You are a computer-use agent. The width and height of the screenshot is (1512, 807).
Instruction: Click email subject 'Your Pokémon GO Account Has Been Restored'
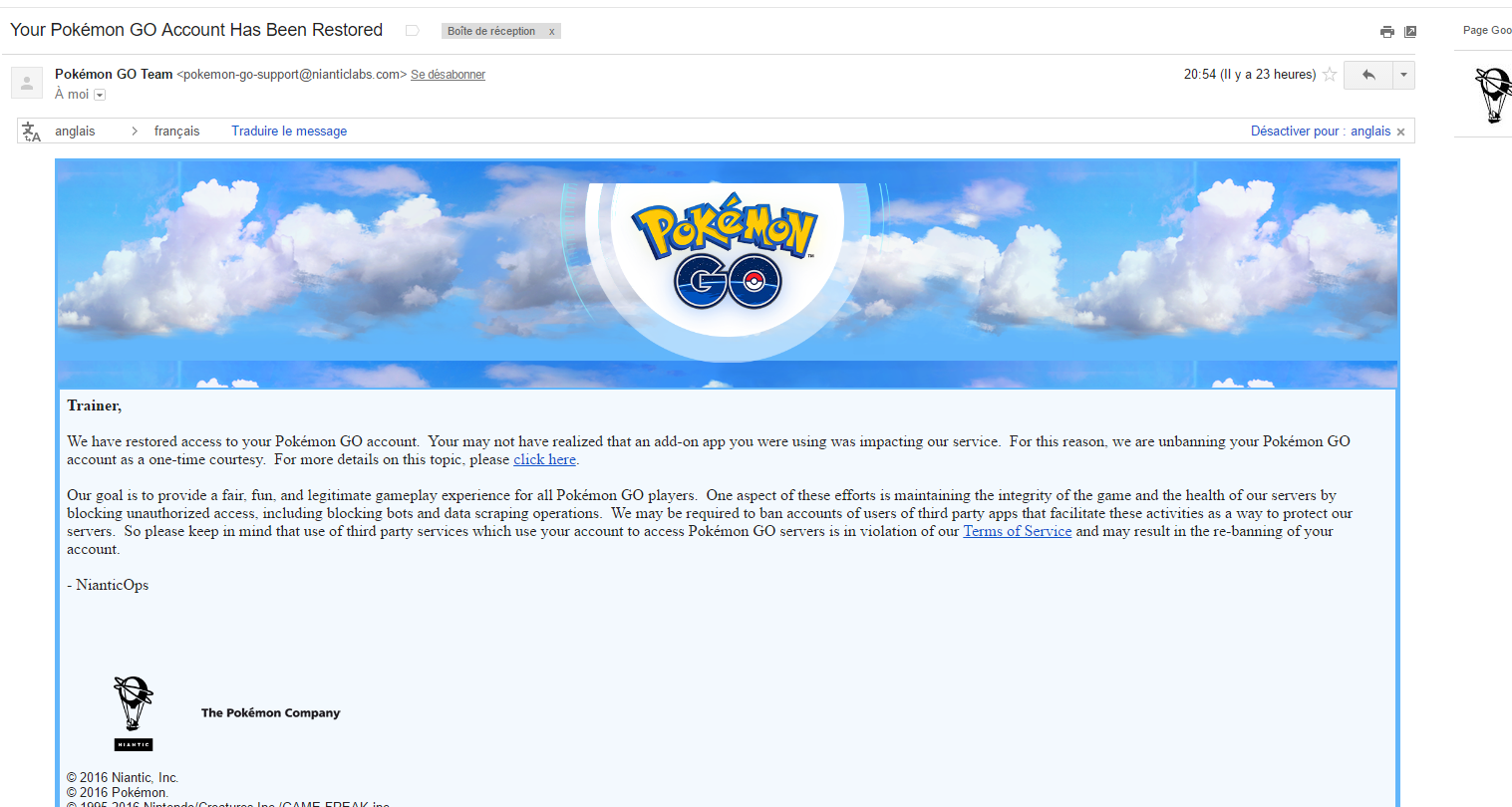click(196, 30)
